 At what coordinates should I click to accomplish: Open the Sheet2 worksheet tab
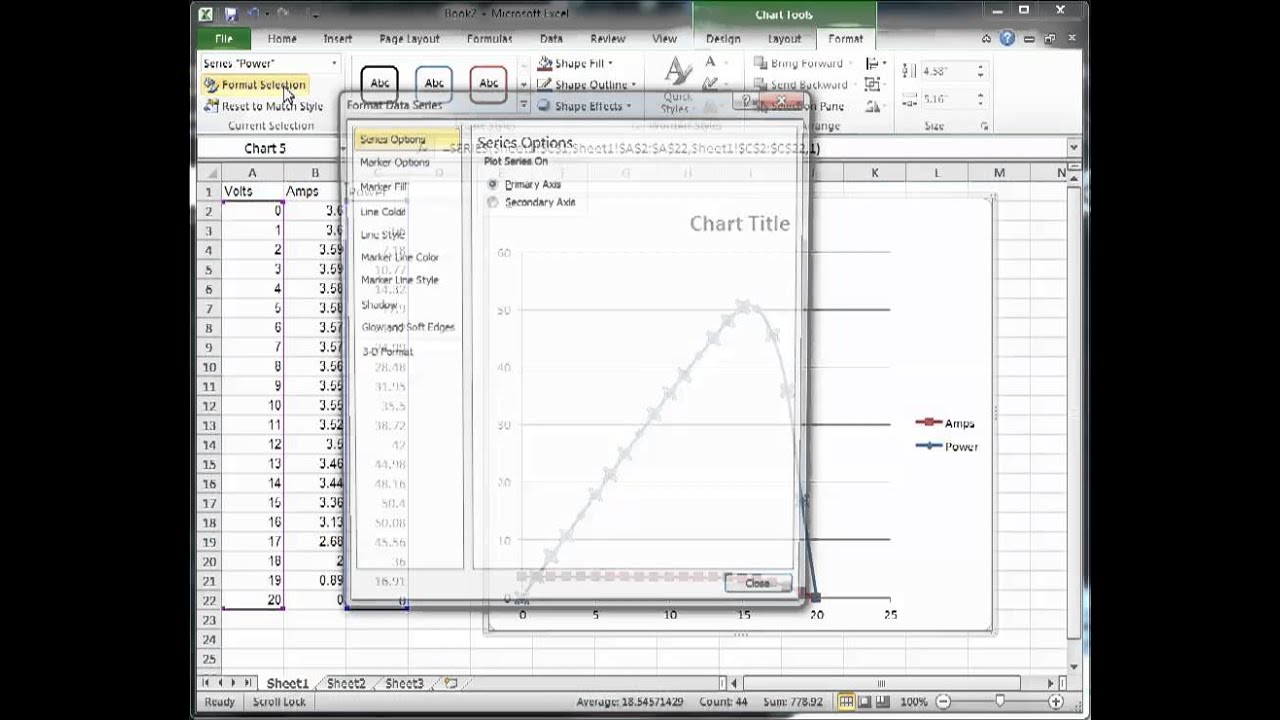pos(346,684)
